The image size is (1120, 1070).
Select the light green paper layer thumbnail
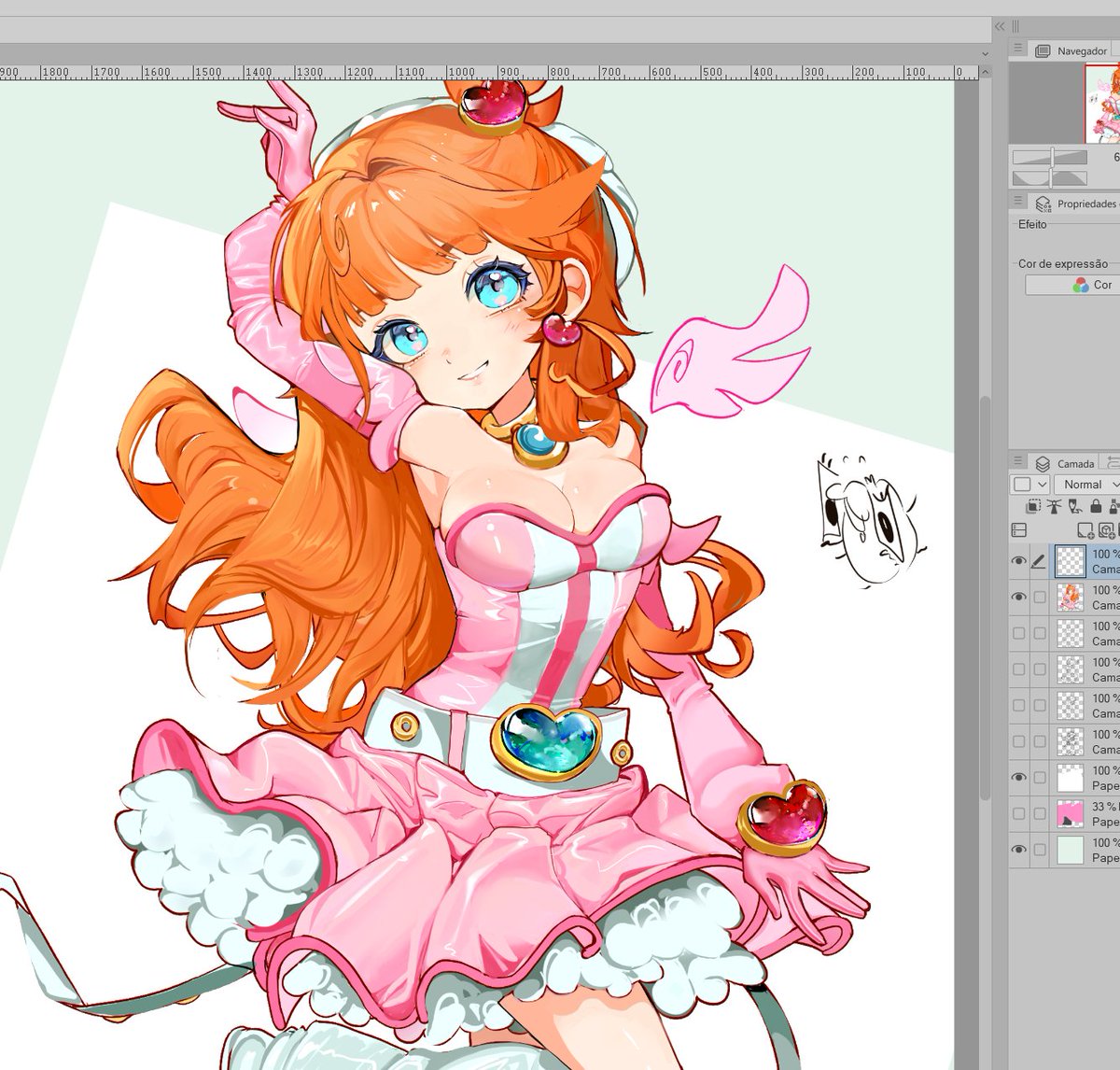click(1071, 850)
